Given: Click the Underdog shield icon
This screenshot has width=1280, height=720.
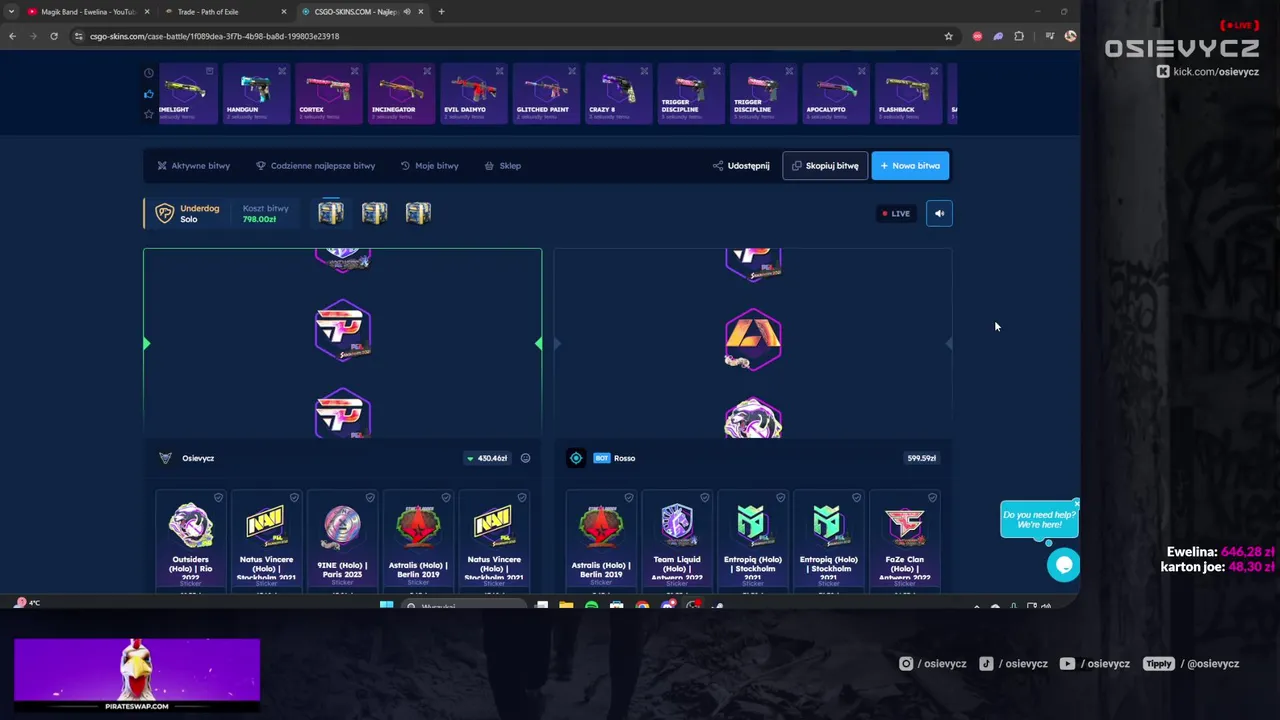Looking at the screenshot, I should point(165,213).
